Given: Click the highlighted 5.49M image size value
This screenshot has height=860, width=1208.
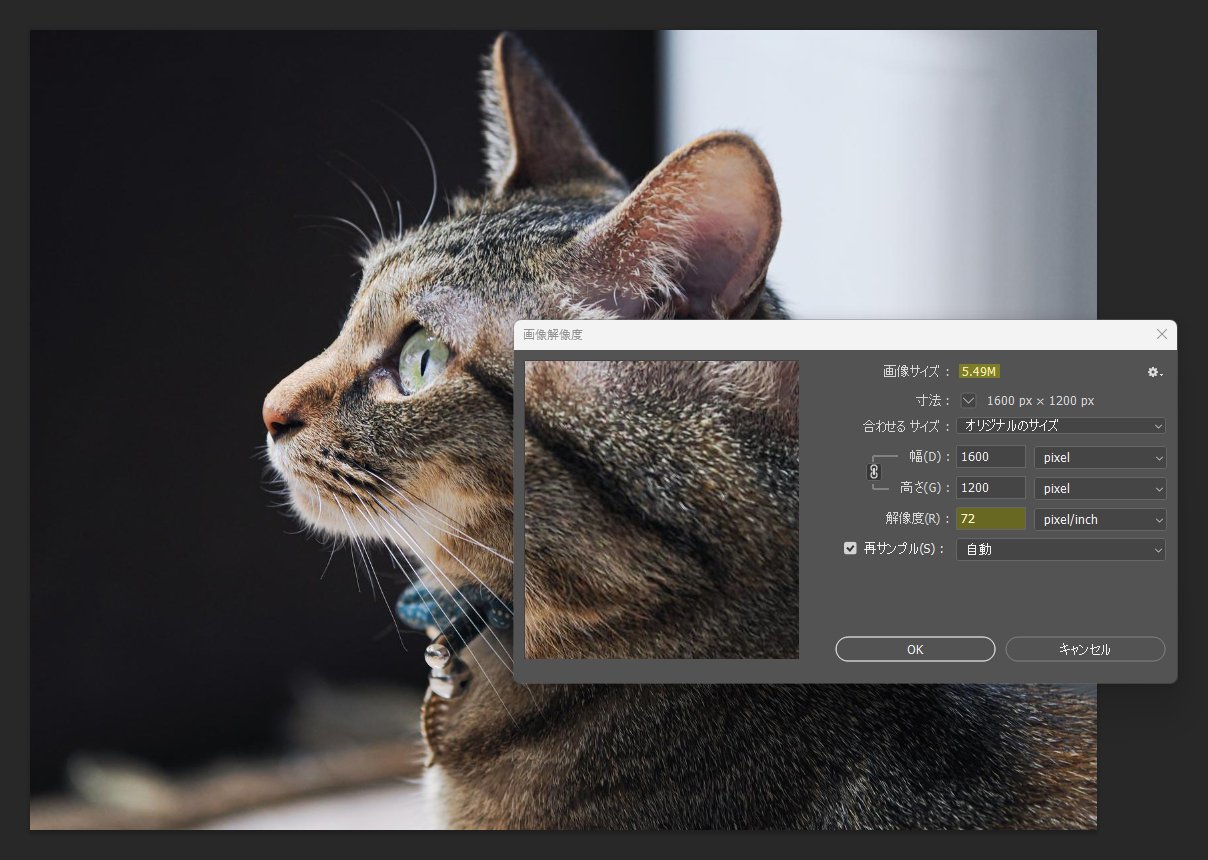Looking at the screenshot, I should click(x=979, y=372).
